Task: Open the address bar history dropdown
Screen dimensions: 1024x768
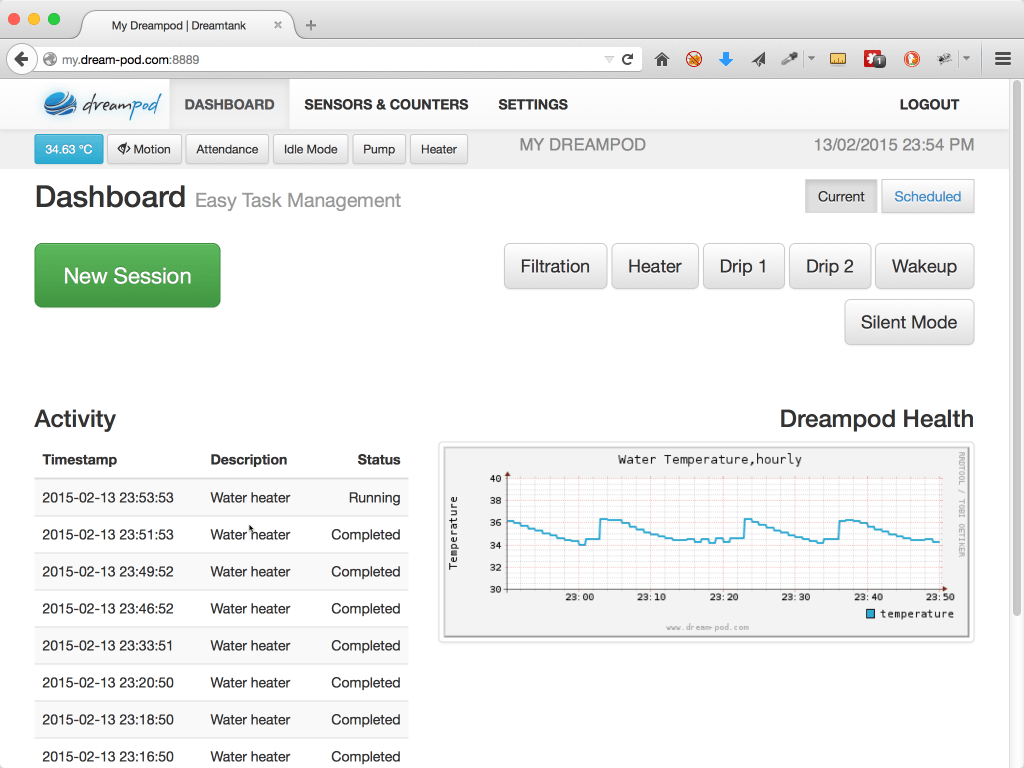Action: click(609, 59)
